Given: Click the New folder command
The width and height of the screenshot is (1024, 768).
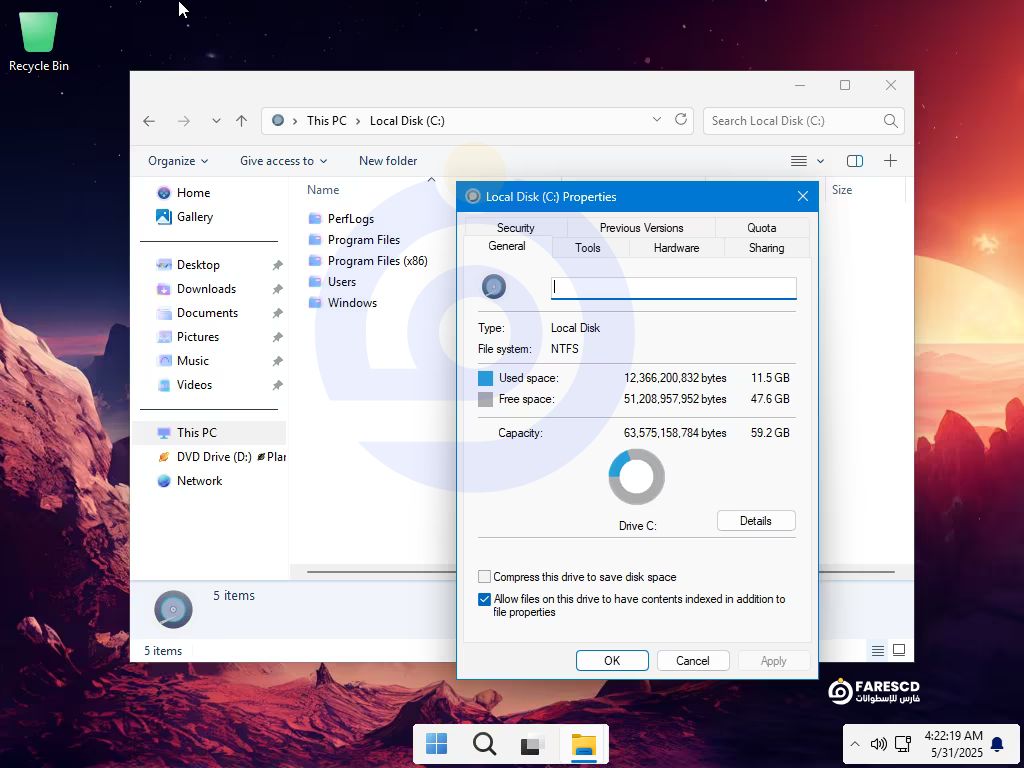Looking at the screenshot, I should pos(388,161).
